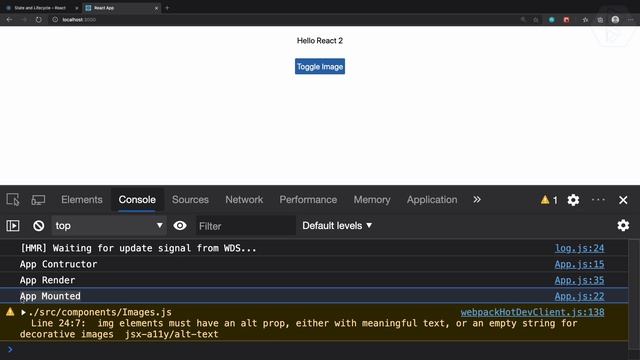Select the App Render log line
640x360 pixels.
coord(47,280)
